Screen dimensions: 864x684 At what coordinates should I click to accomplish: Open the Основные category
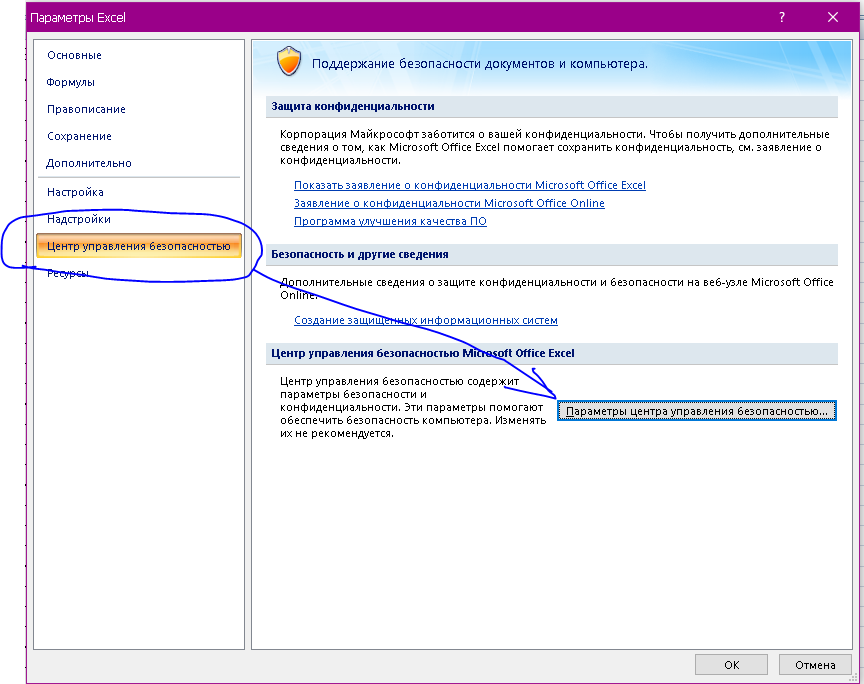74,55
